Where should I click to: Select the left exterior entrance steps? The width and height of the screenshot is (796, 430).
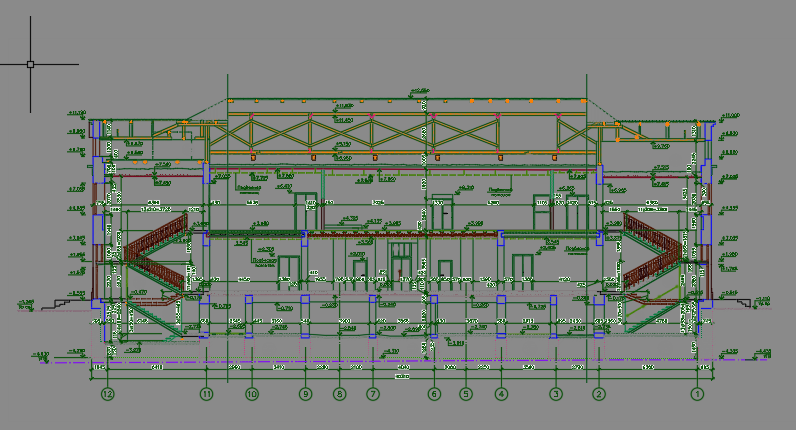tap(65, 299)
